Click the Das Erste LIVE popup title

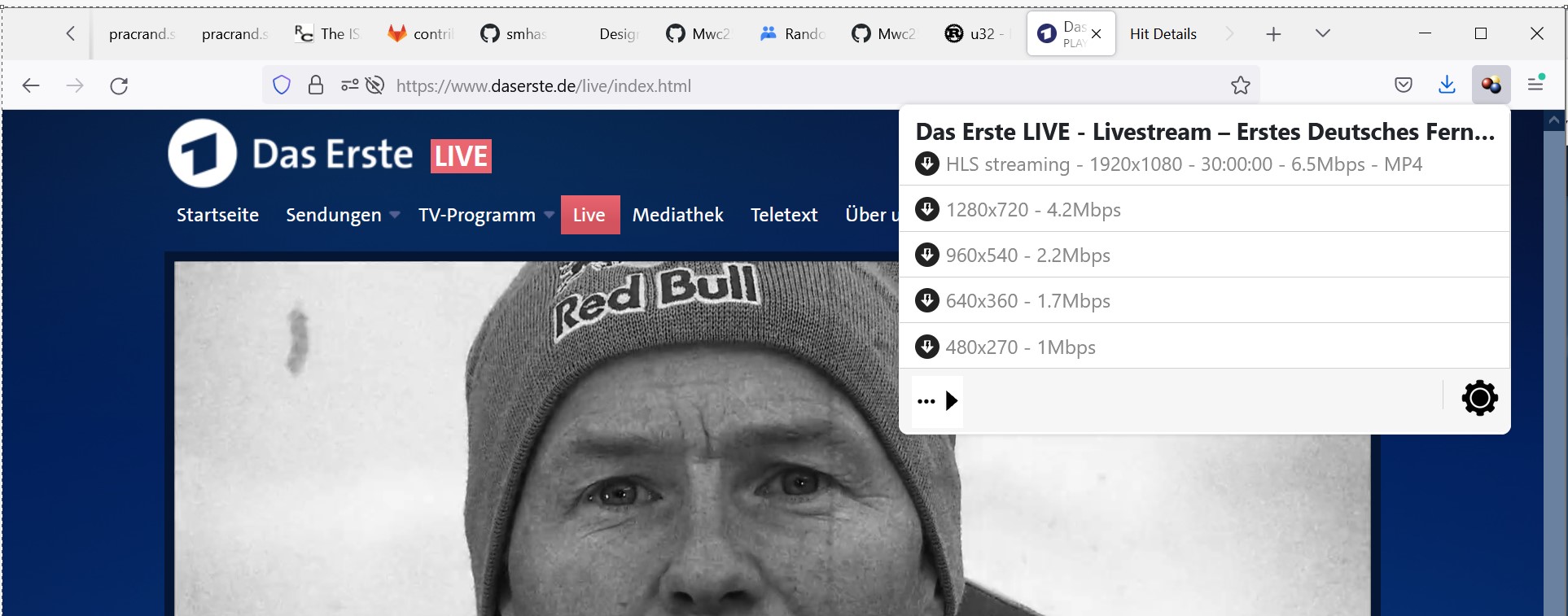click(1205, 132)
